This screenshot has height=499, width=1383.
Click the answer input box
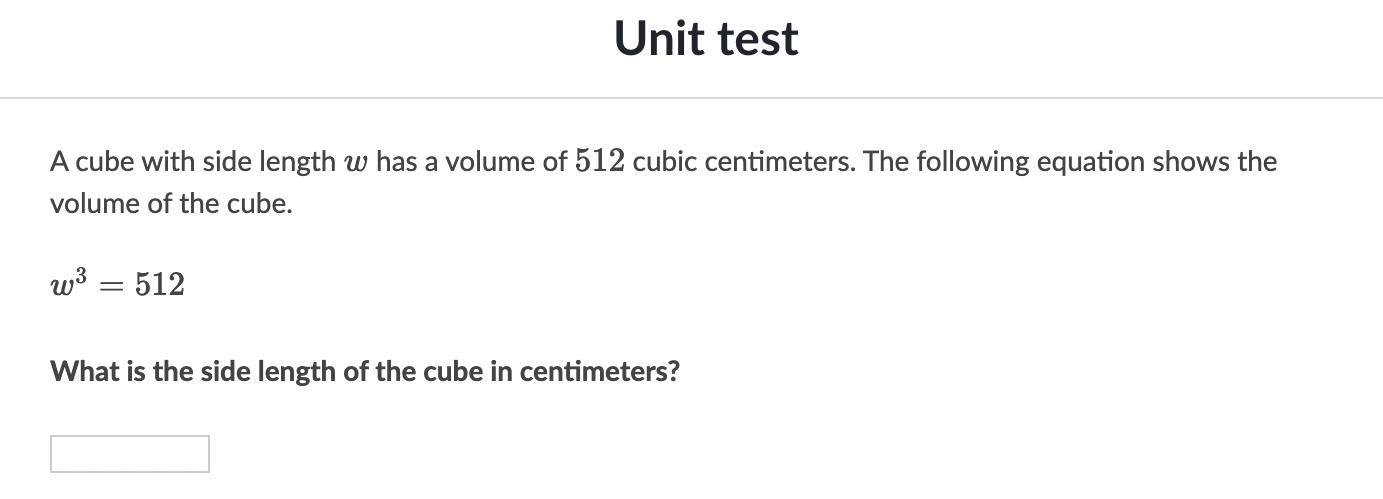(x=130, y=454)
